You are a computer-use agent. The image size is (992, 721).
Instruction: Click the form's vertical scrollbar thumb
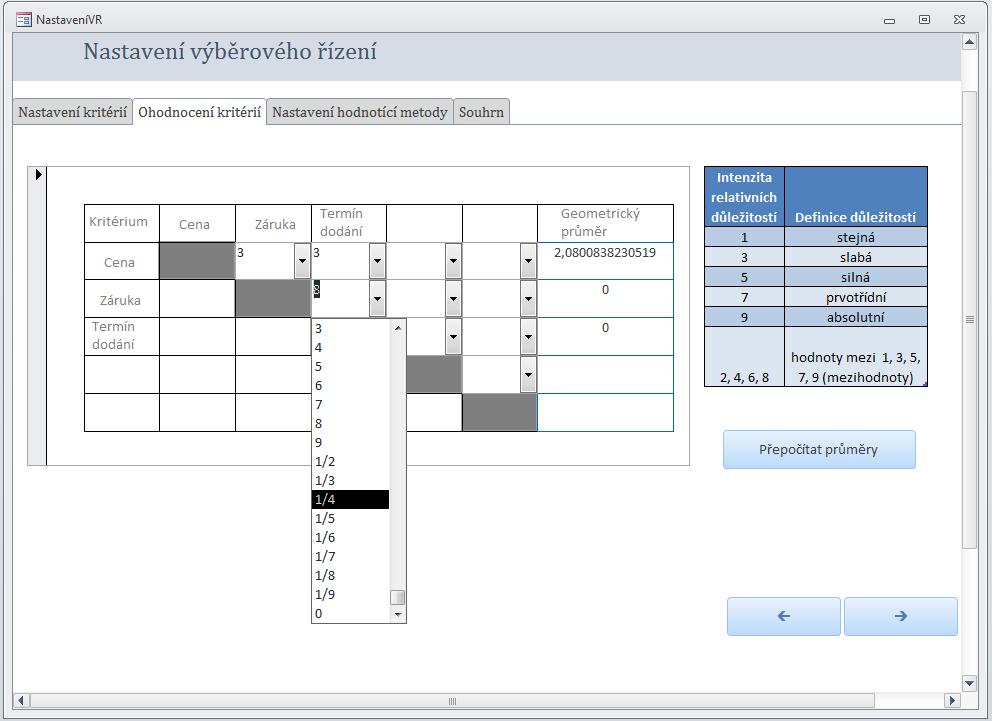[x=969, y=319]
